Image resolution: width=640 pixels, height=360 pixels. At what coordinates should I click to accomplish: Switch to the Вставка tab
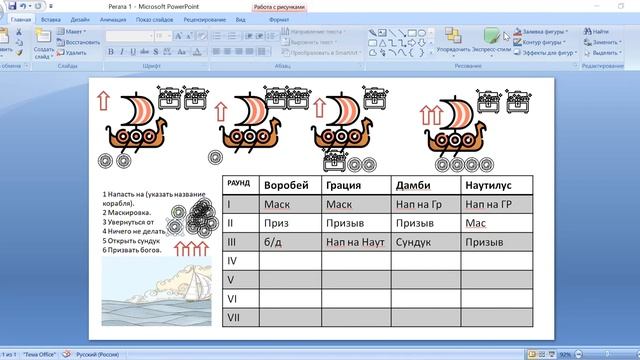click(x=51, y=20)
